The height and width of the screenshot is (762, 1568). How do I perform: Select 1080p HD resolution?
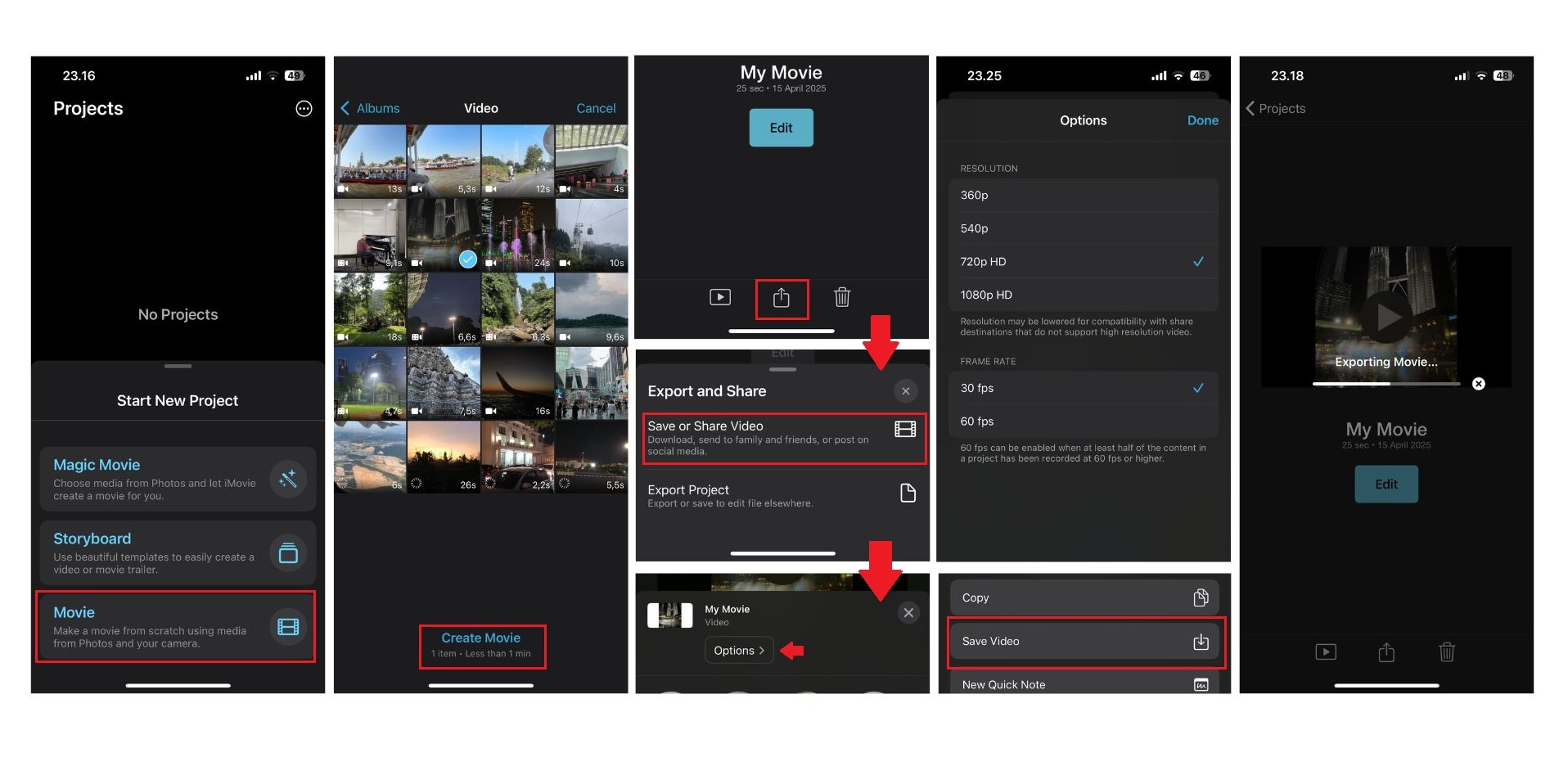click(1083, 295)
